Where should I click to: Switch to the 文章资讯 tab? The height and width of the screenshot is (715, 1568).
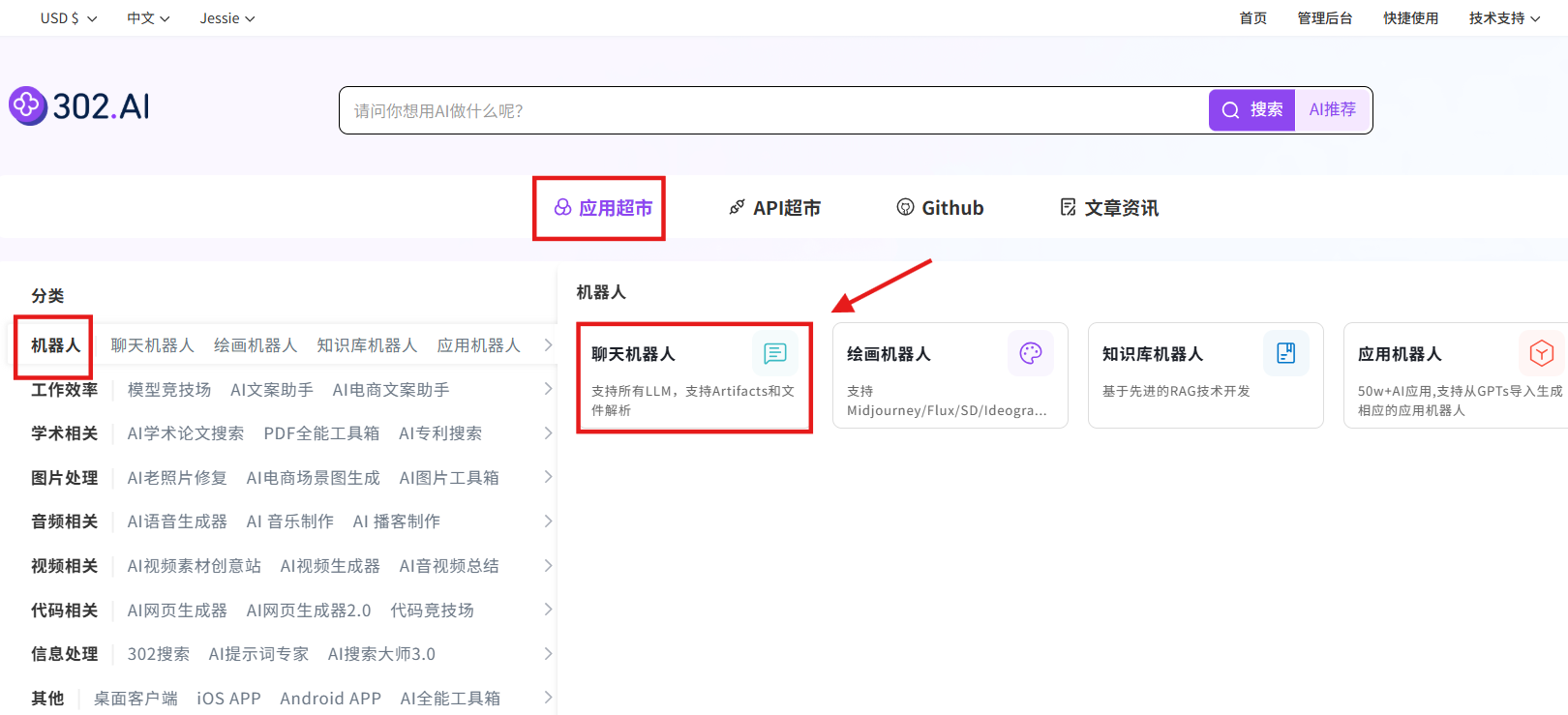(1109, 208)
